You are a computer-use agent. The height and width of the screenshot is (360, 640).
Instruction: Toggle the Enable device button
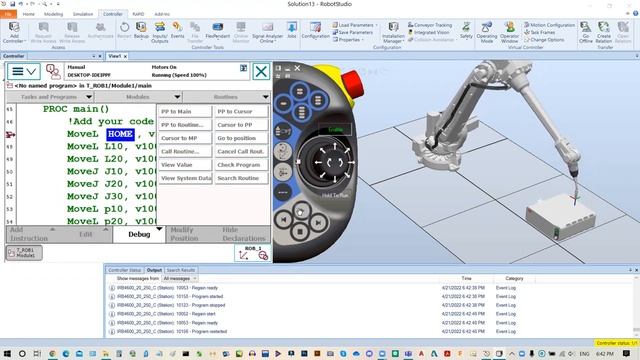(335, 129)
